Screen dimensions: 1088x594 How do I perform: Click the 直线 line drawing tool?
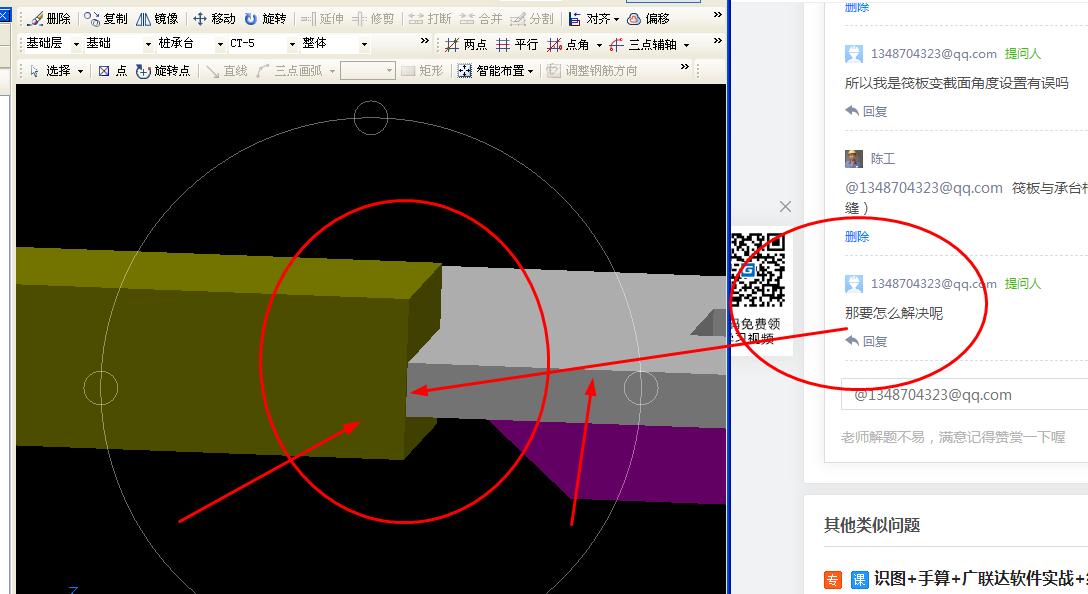(227, 71)
